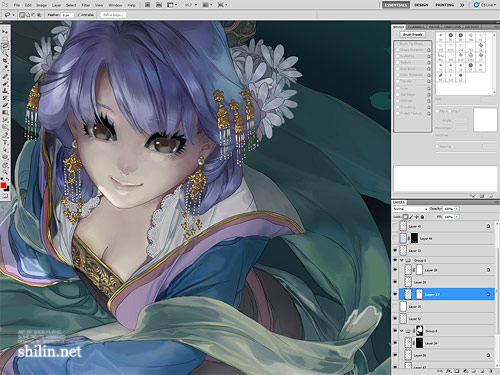Image resolution: width=500 pixels, height=375 pixels.
Task: Open the Screen Mode dropdown
Action: [222, 5]
